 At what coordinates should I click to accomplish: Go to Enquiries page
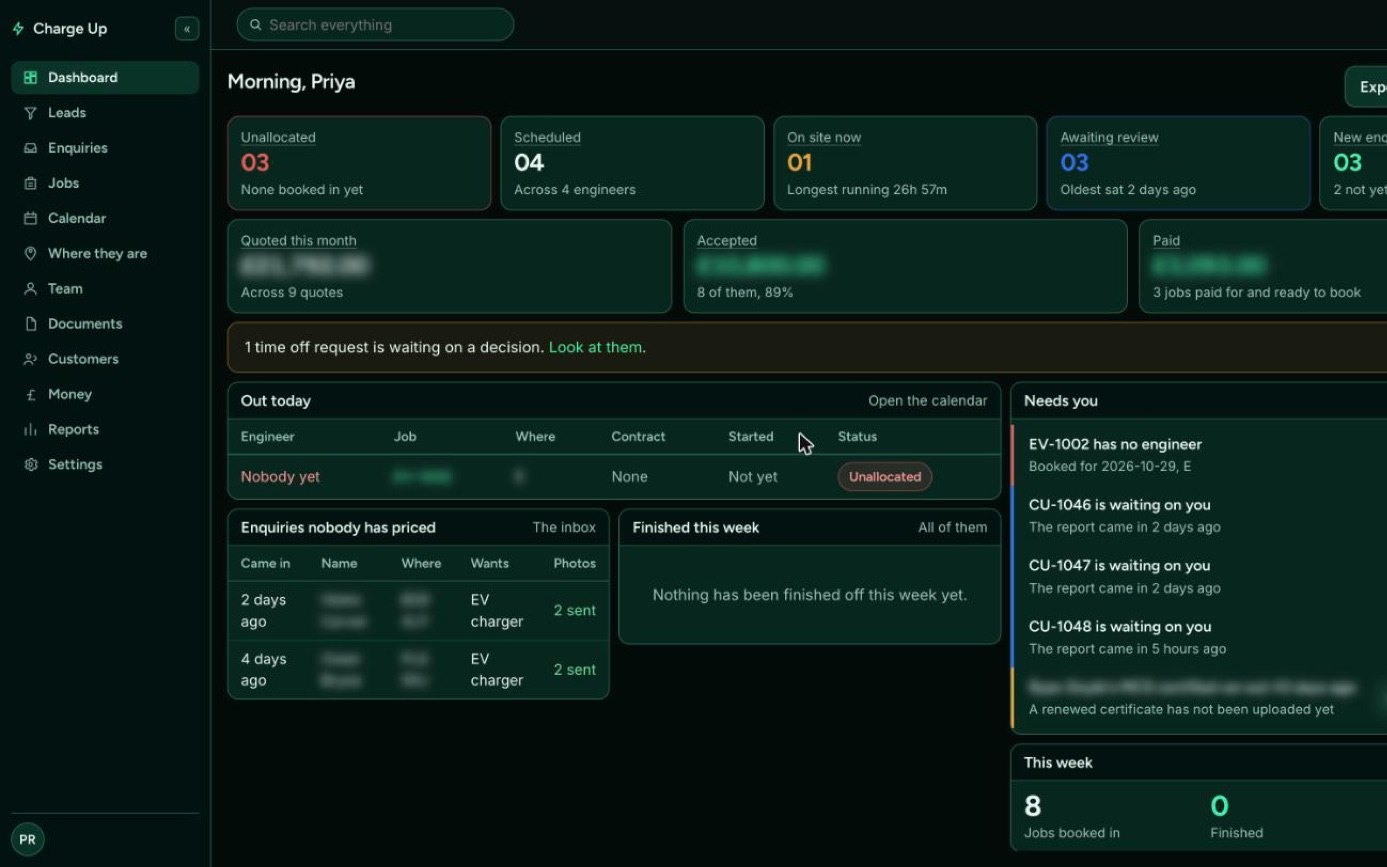[x=105, y=148]
